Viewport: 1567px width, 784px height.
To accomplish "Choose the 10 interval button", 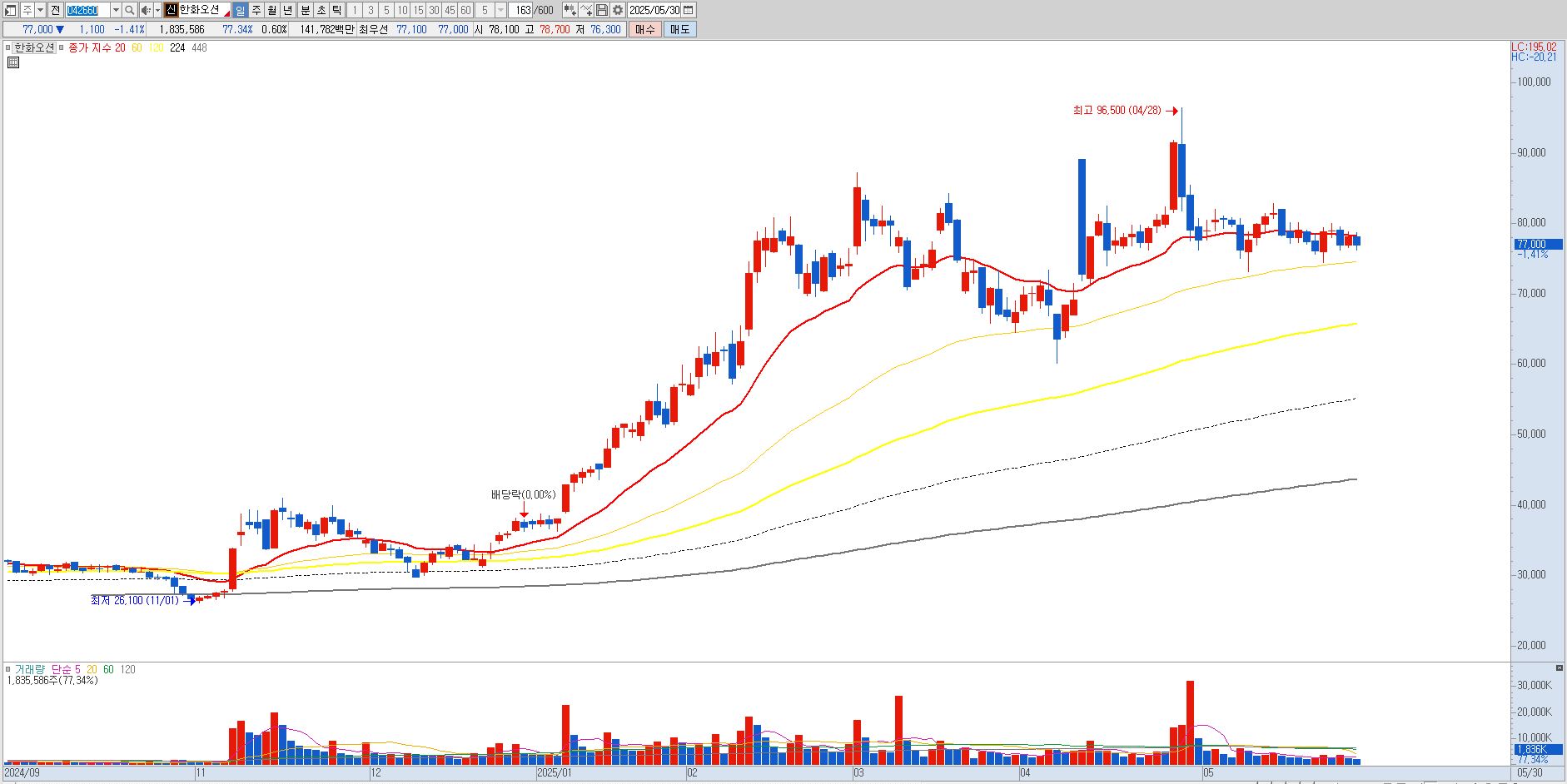I will [x=402, y=10].
